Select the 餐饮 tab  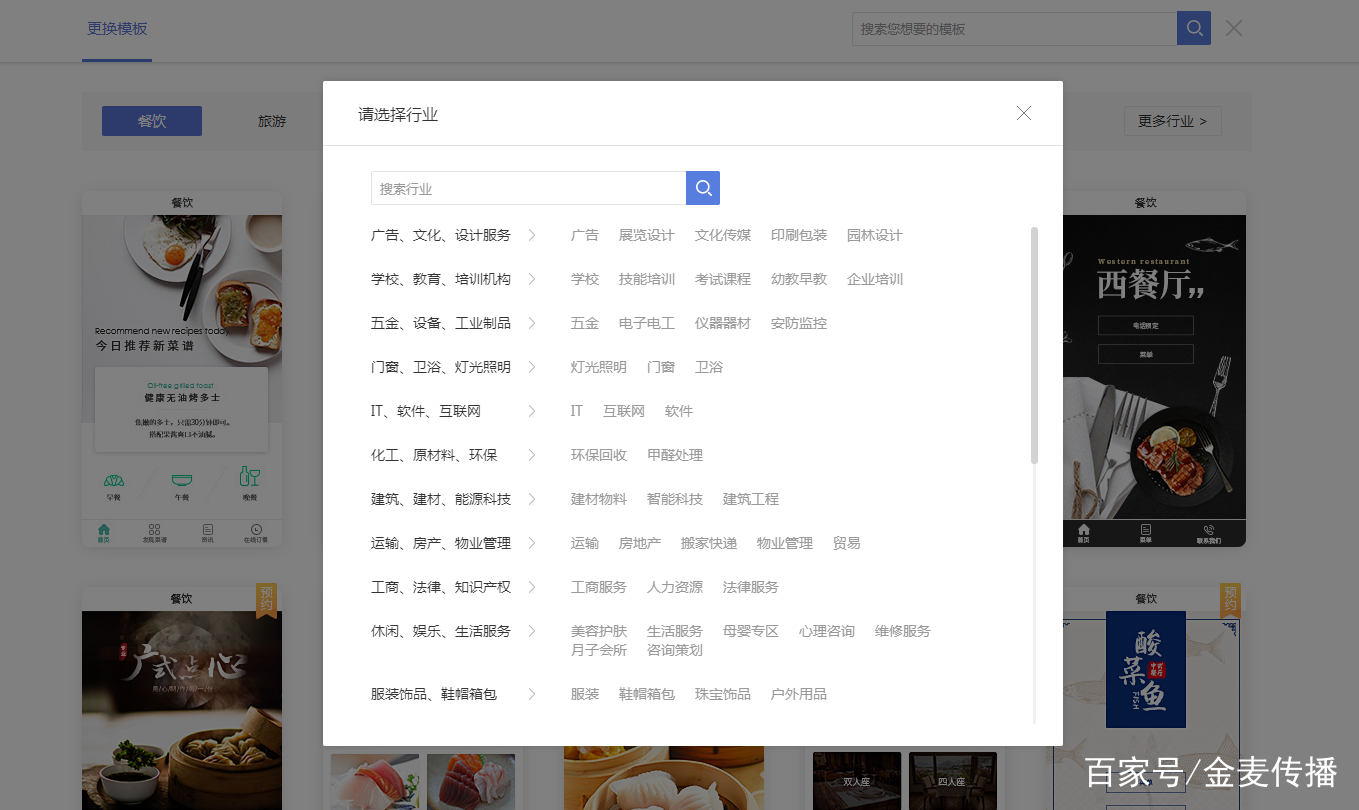[151, 120]
